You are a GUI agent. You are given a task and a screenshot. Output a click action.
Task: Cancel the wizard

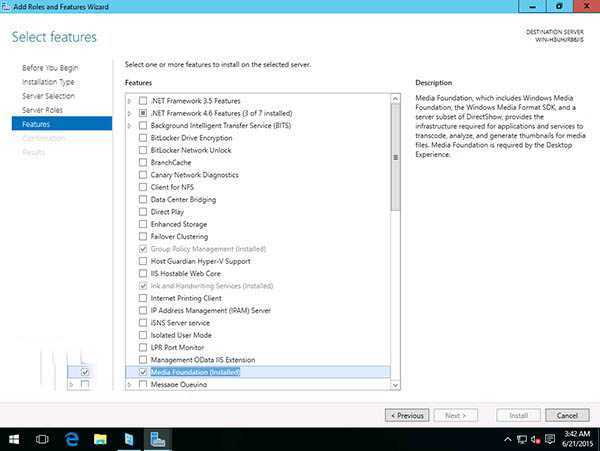(567, 415)
